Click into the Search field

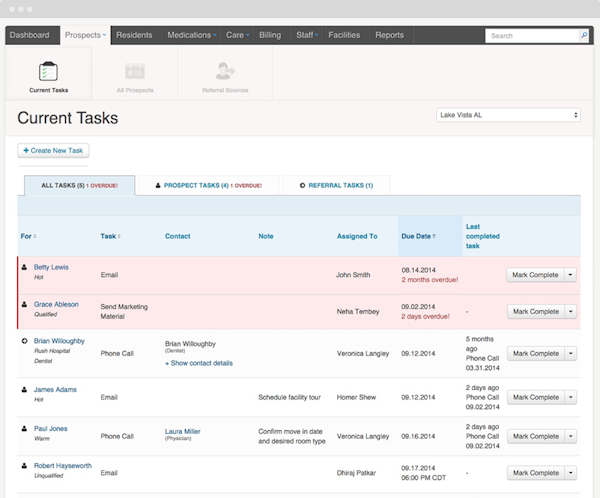532,36
